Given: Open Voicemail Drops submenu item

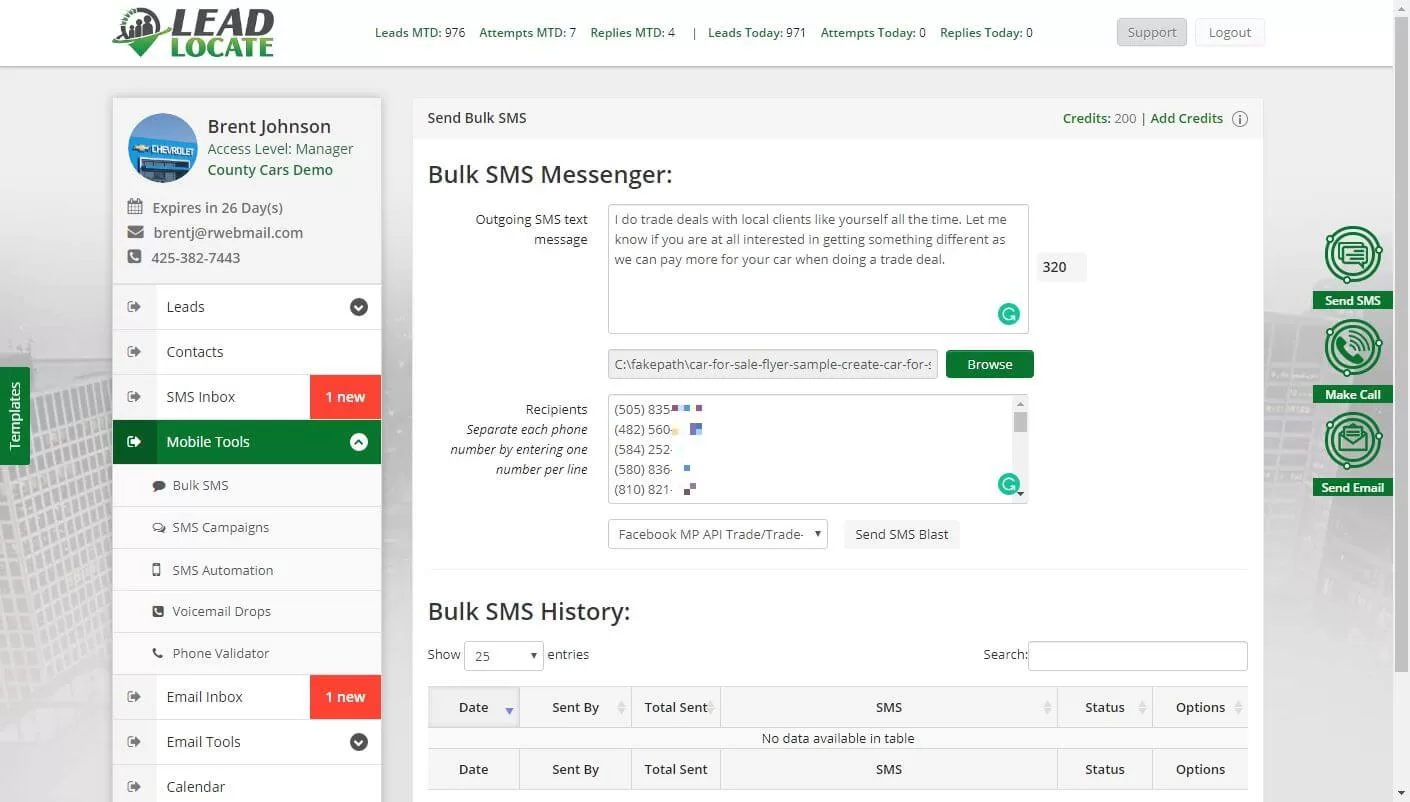Looking at the screenshot, I should (x=247, y=611).
